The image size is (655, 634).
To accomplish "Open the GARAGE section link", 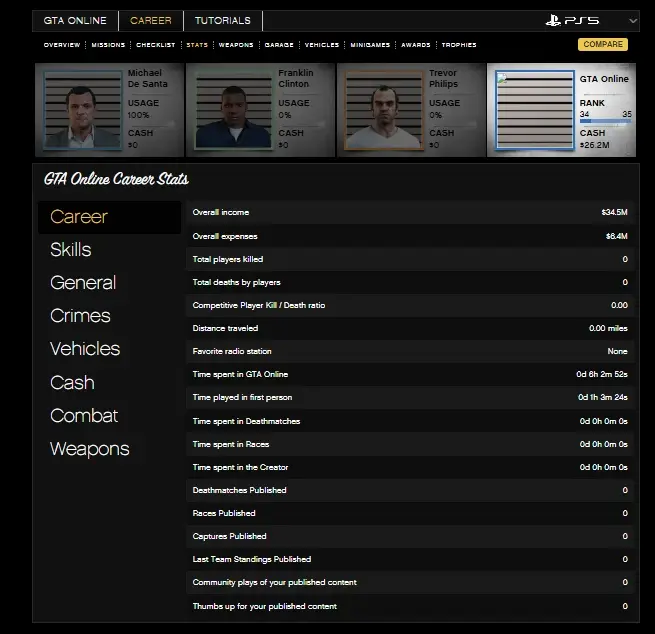I will pos(279,45).
